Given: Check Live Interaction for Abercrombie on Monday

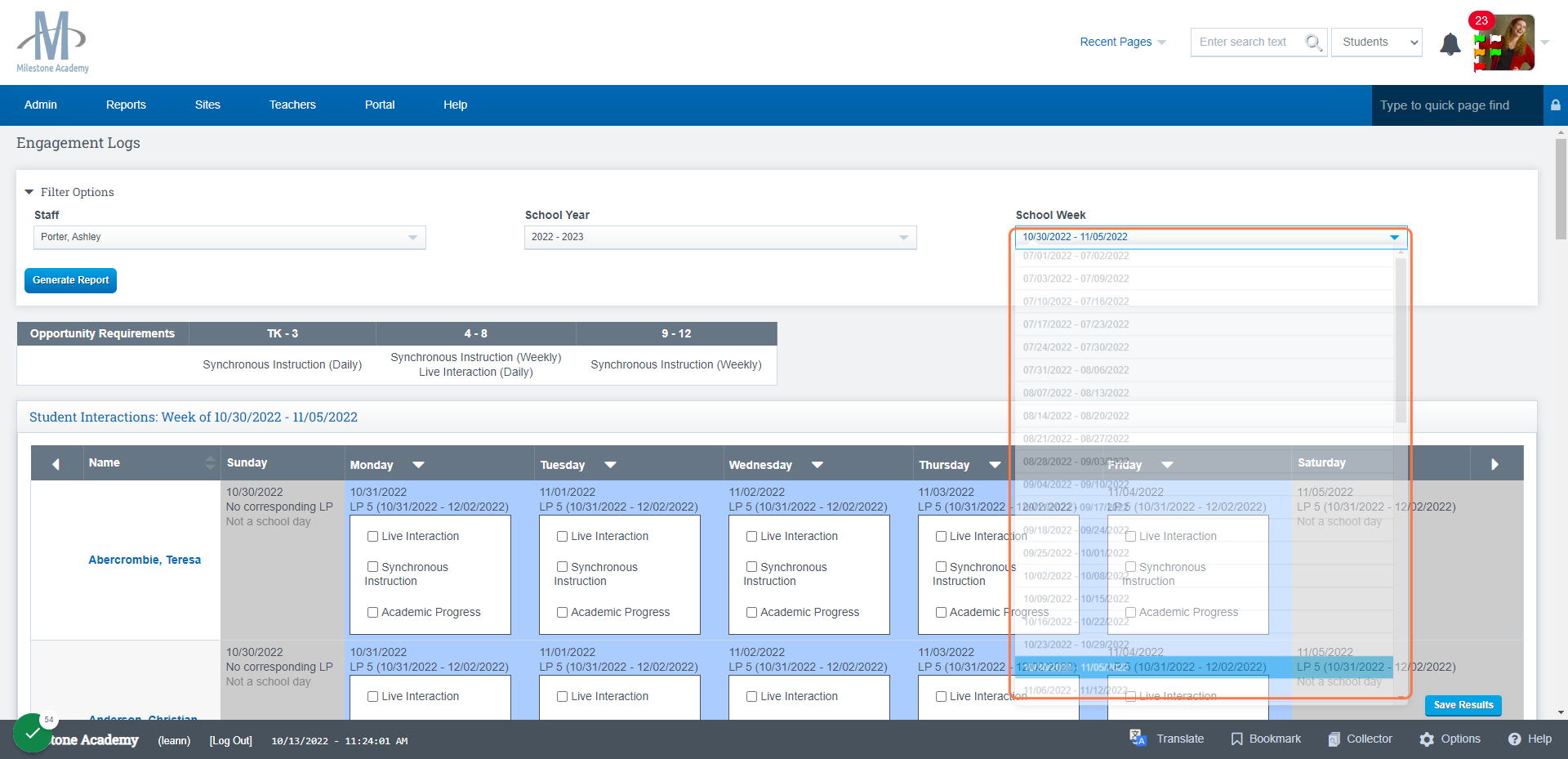Looking at the screenshot, I should tap(372, 537).
